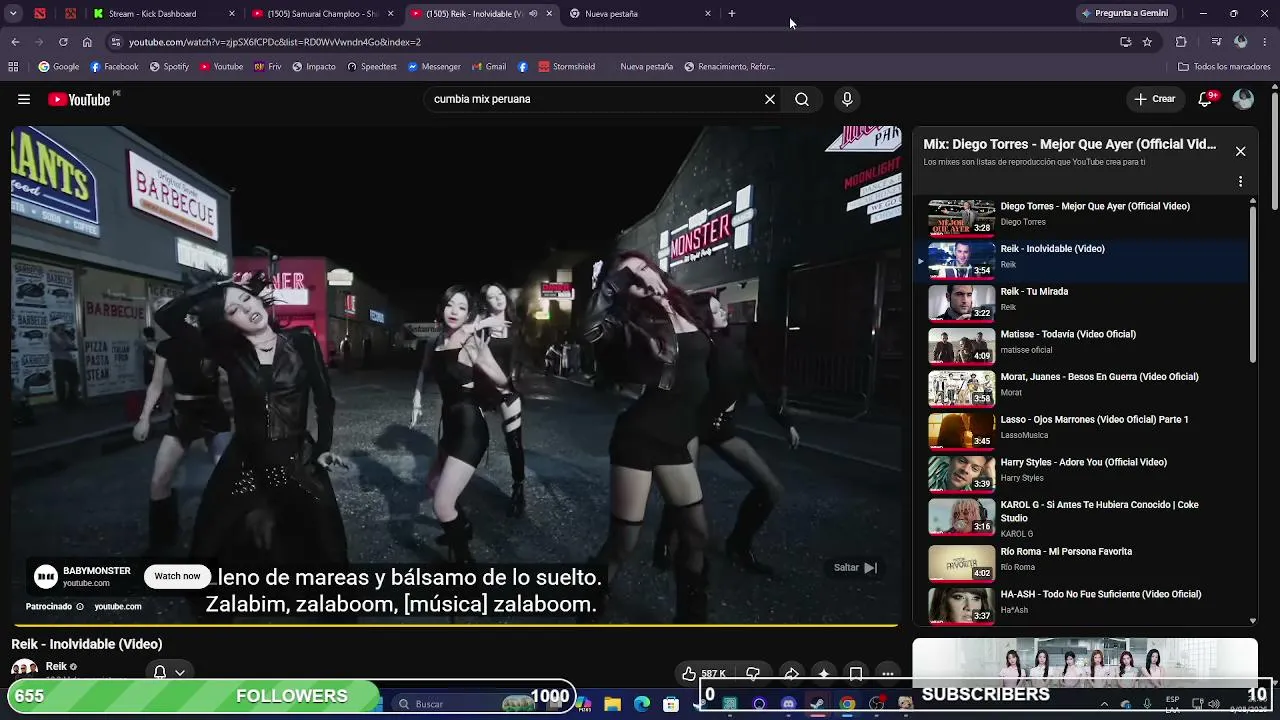This screenshot has width=1280, height=720.
Task: Switch to Samurai Champloo tab
Action: tap(322, 14)
